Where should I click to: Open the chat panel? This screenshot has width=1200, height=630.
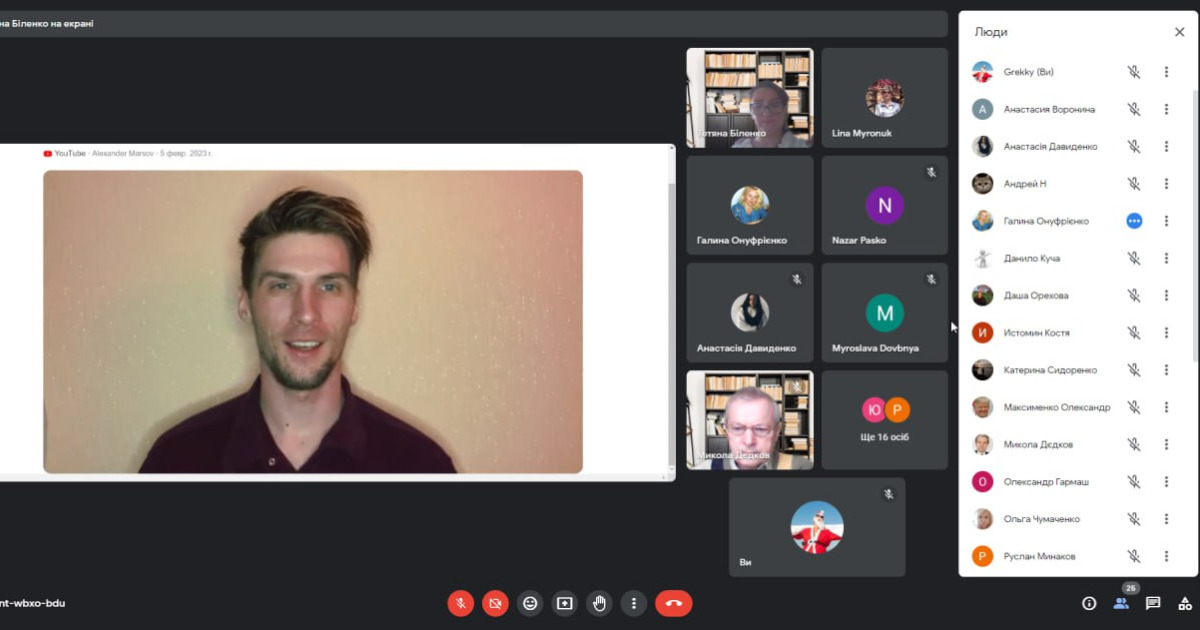1153,603
